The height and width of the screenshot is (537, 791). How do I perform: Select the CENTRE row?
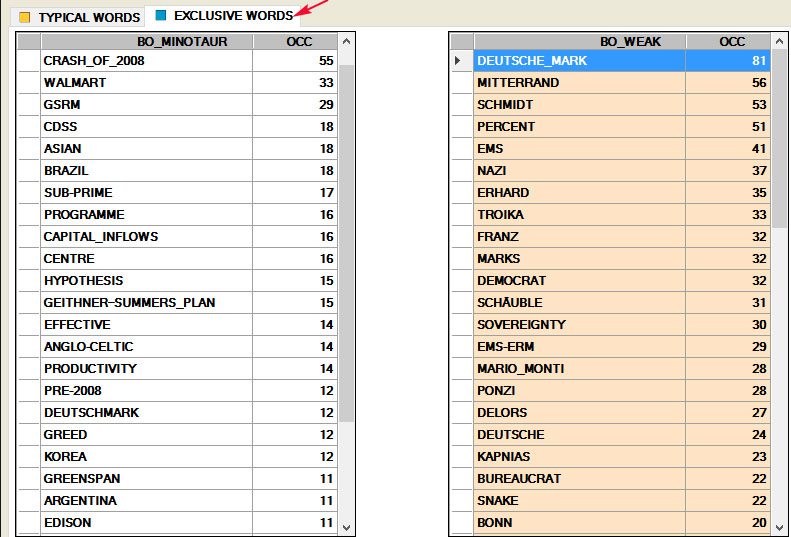178,258
